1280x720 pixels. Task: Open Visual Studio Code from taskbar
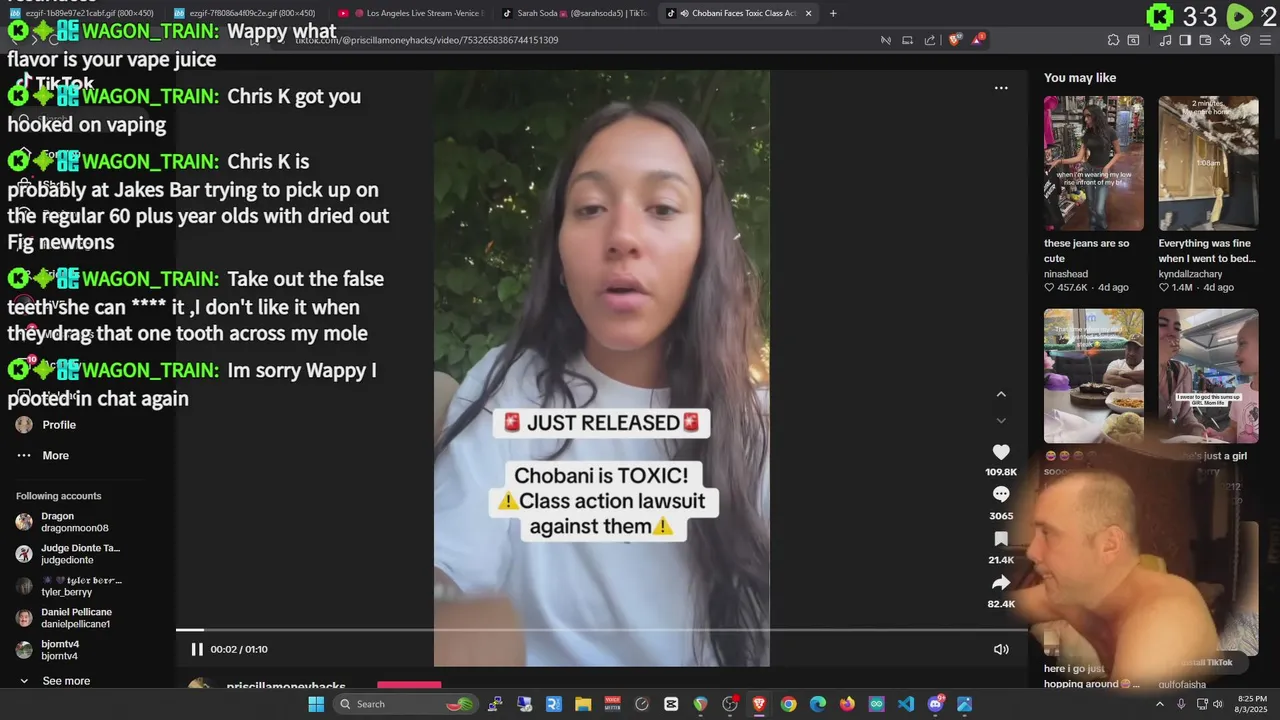click(906, 704)
